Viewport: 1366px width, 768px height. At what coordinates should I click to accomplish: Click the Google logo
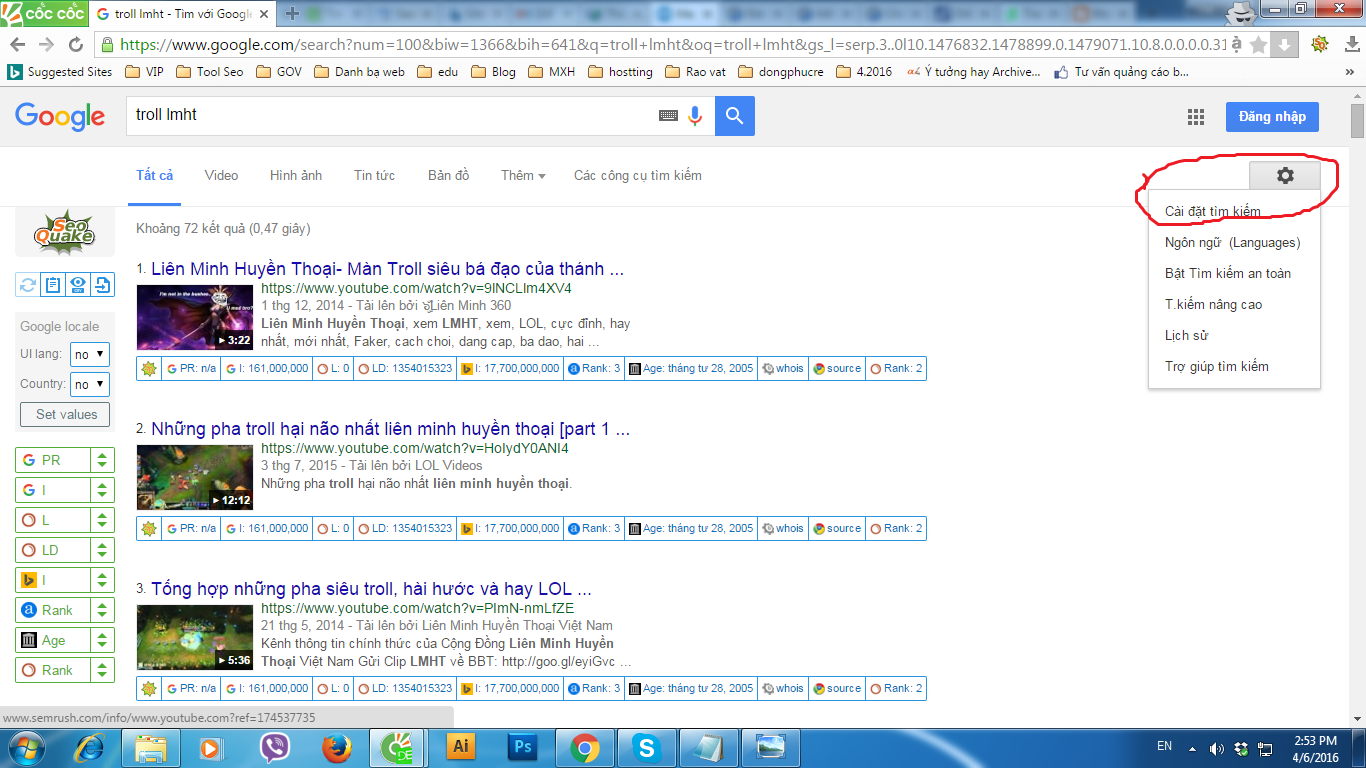pyautogui.click(x=60, y=116)
